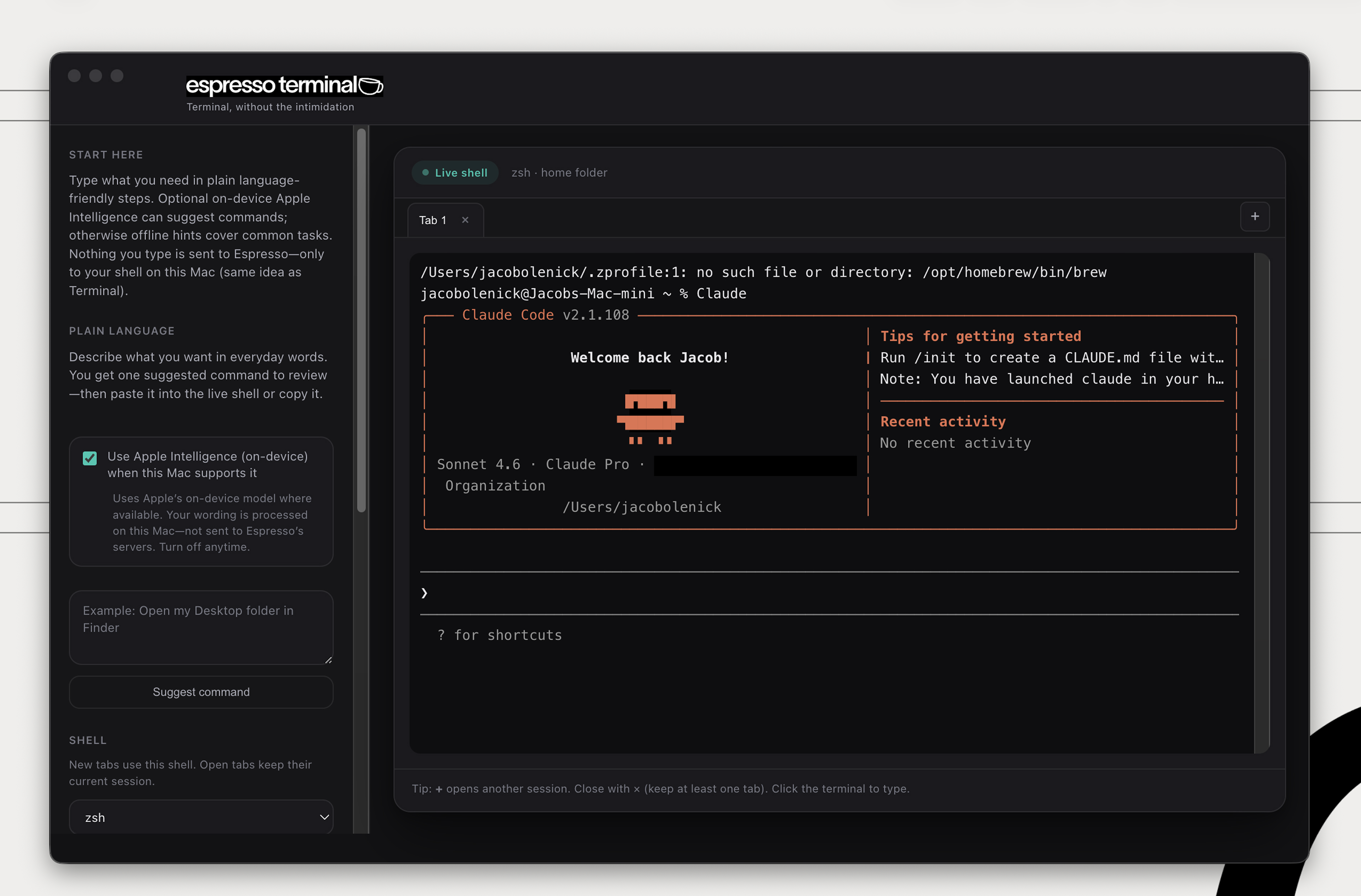1361x896 pixels.
Task: Click the 'Tips for getting started' heading
Action: point(981,336)
